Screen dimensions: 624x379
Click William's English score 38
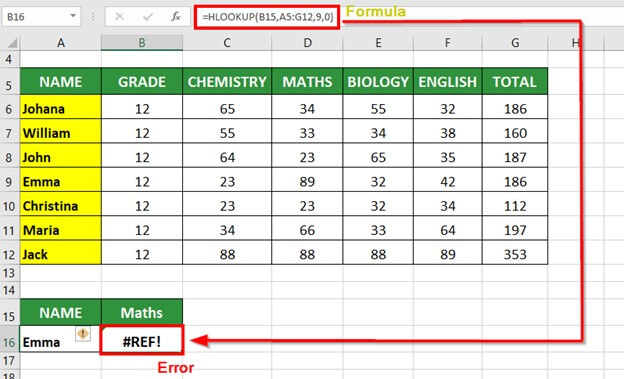(448, 131)
